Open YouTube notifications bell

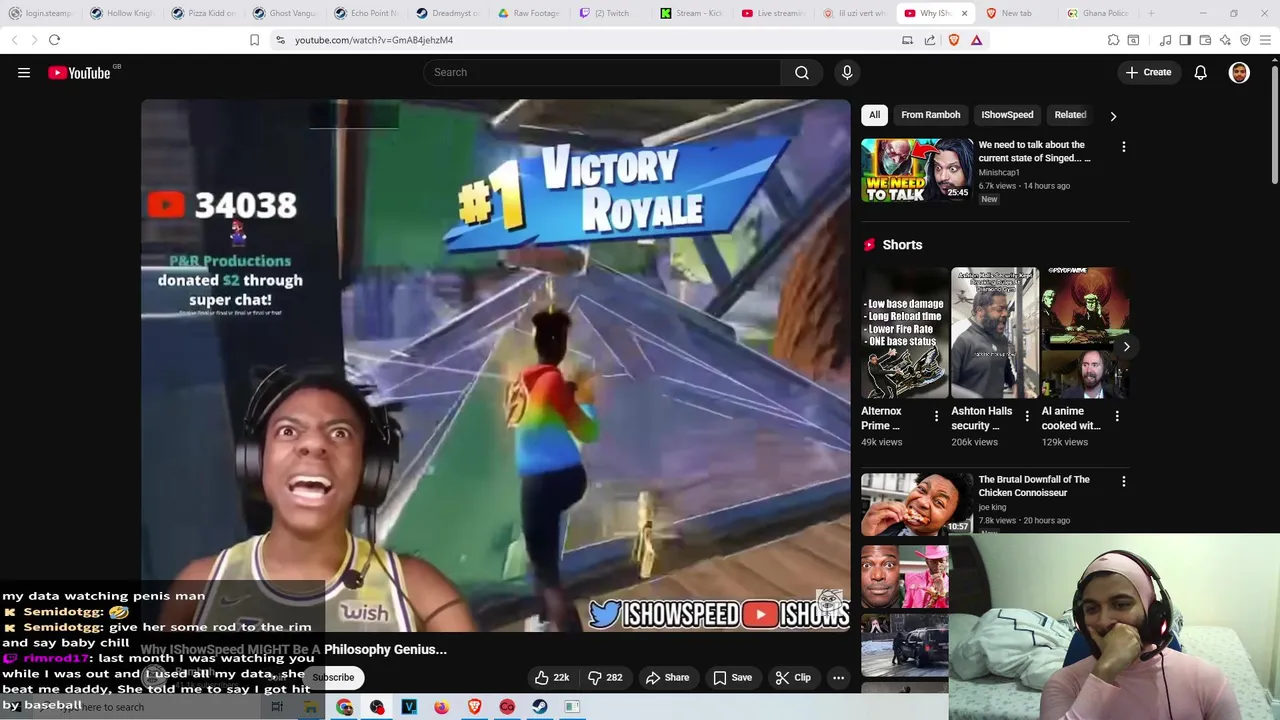pyautogui.click(x=1200, y=72)
